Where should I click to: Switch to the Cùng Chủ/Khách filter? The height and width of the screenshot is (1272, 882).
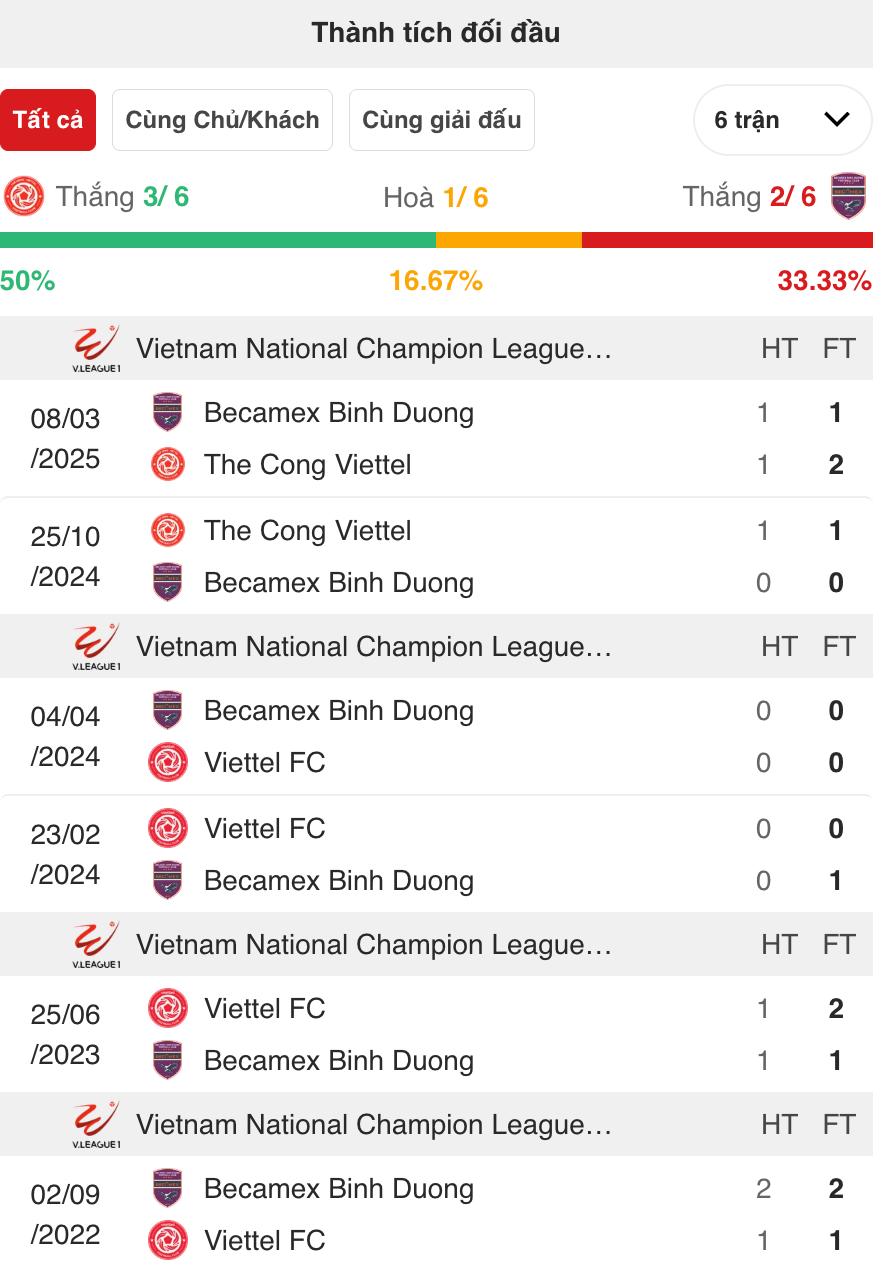pos(222,120)
